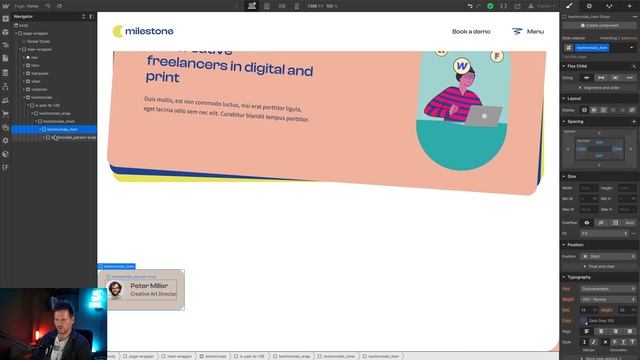Switch to Style Manager tab
This screenshot has height=360, width=640.
tap(609, 6)
